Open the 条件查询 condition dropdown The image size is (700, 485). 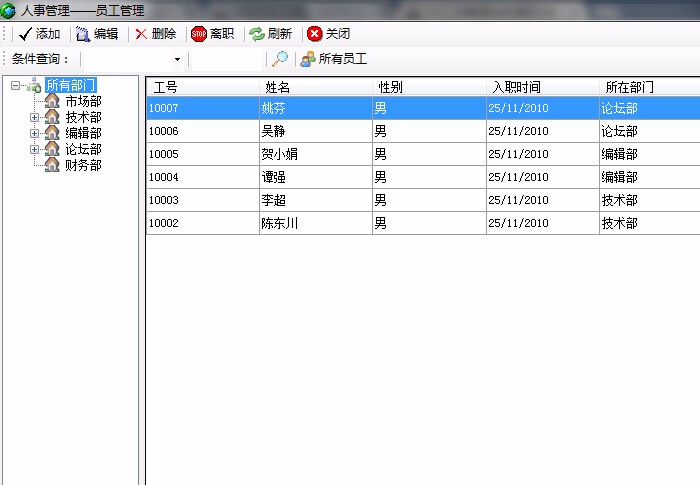pyautogui.click(x=177, y=59)
